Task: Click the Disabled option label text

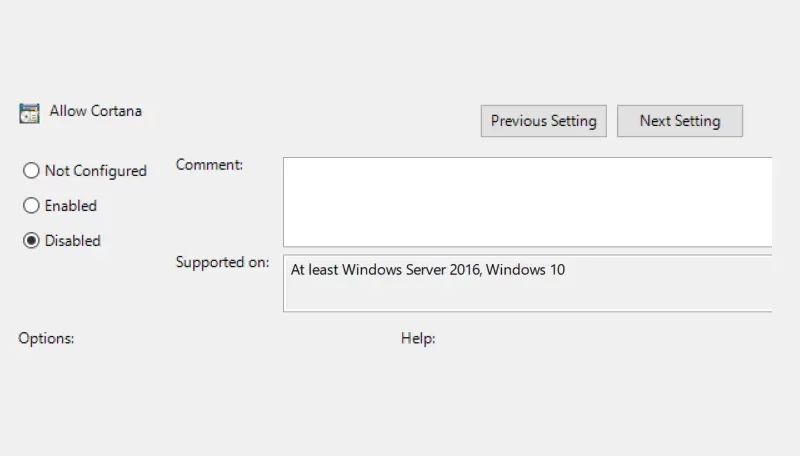Action: coord(72,241)
